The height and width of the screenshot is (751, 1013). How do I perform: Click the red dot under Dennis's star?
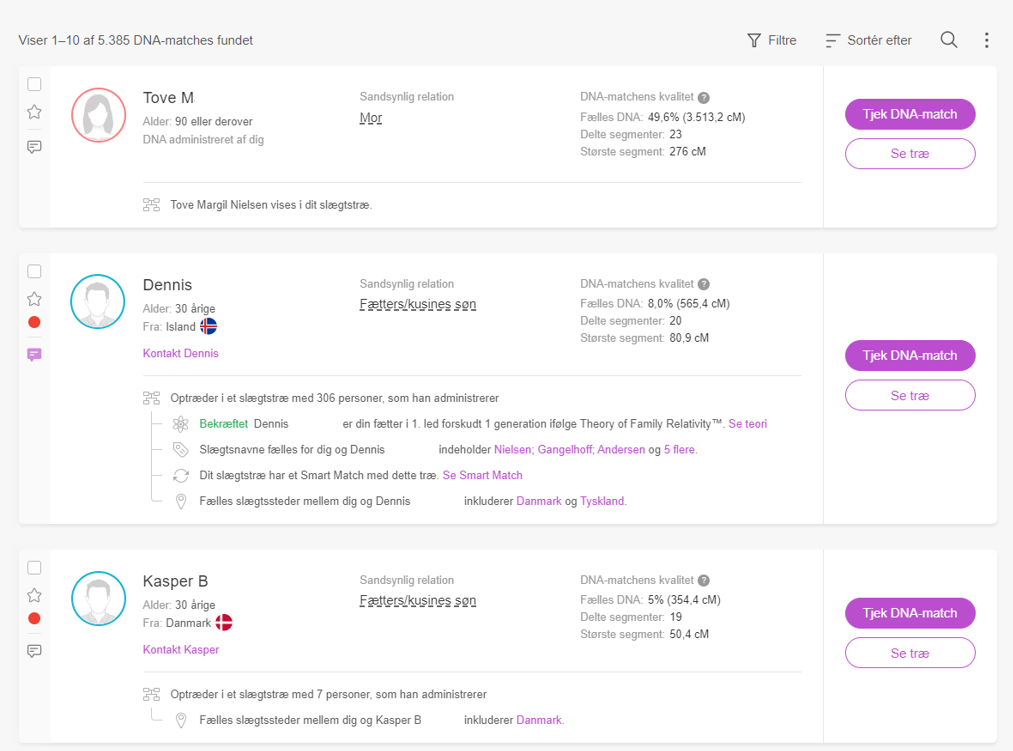[34, 322]
